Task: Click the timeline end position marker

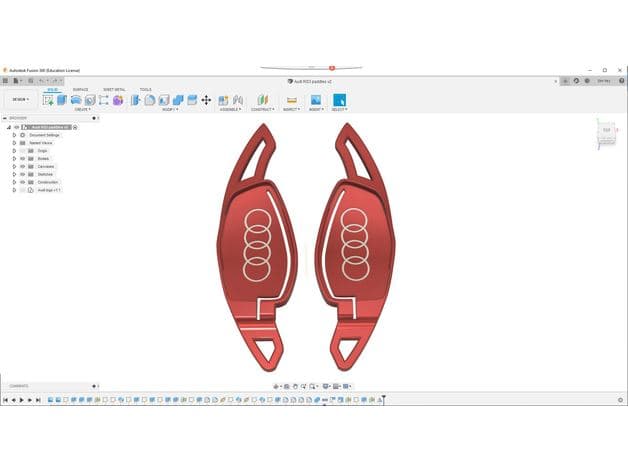Action: pos(383,399)
